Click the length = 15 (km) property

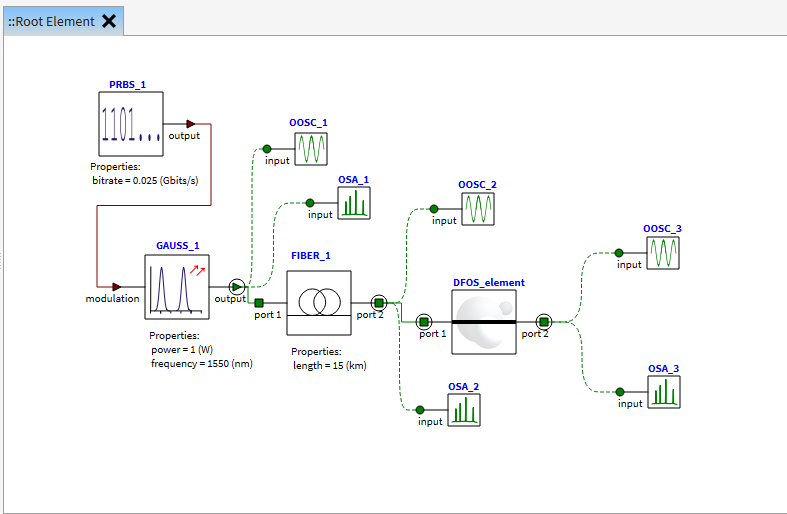tap(330, 365)
